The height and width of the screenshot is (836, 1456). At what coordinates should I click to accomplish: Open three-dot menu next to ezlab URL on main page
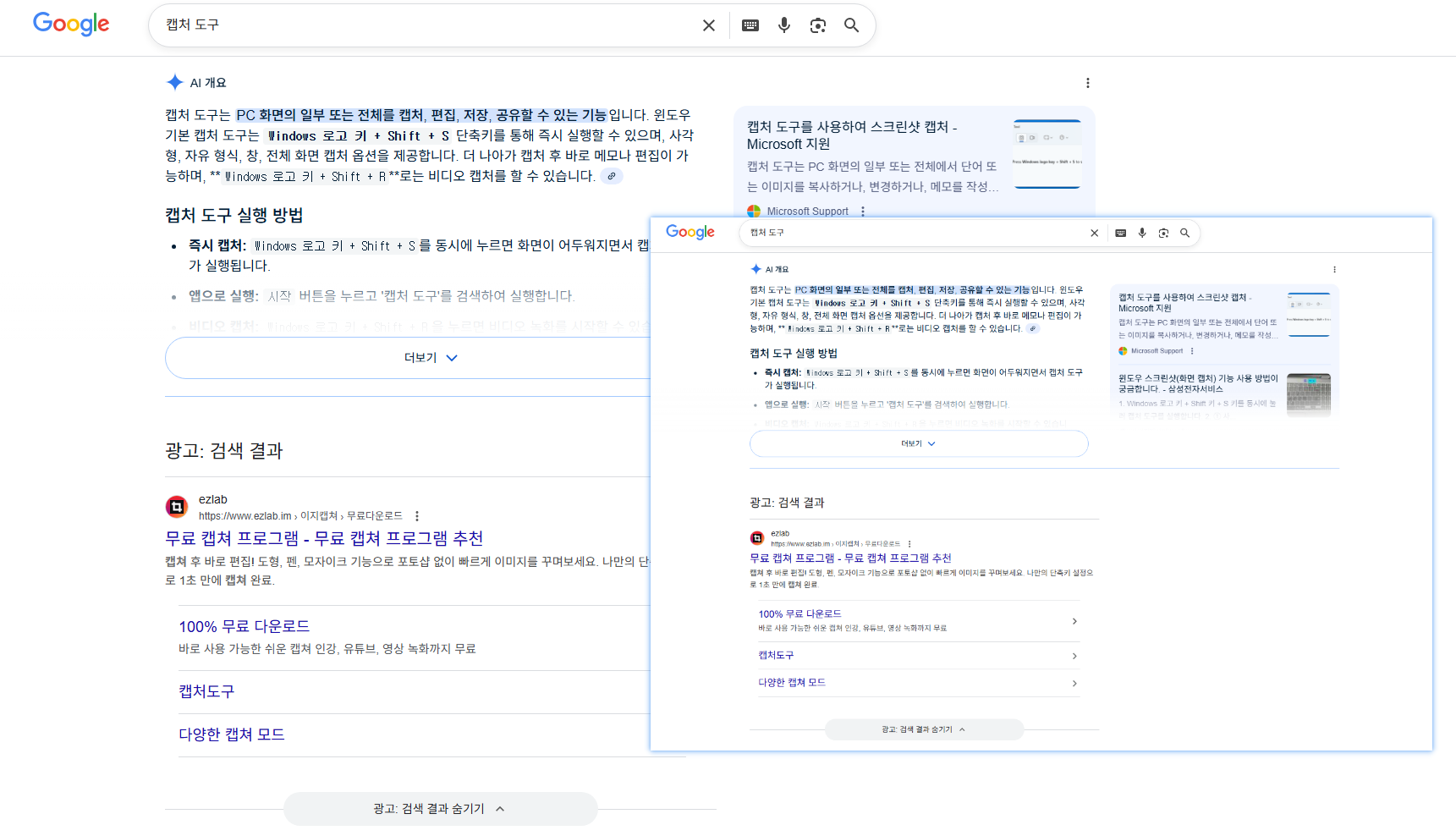(x=417, y=516)
